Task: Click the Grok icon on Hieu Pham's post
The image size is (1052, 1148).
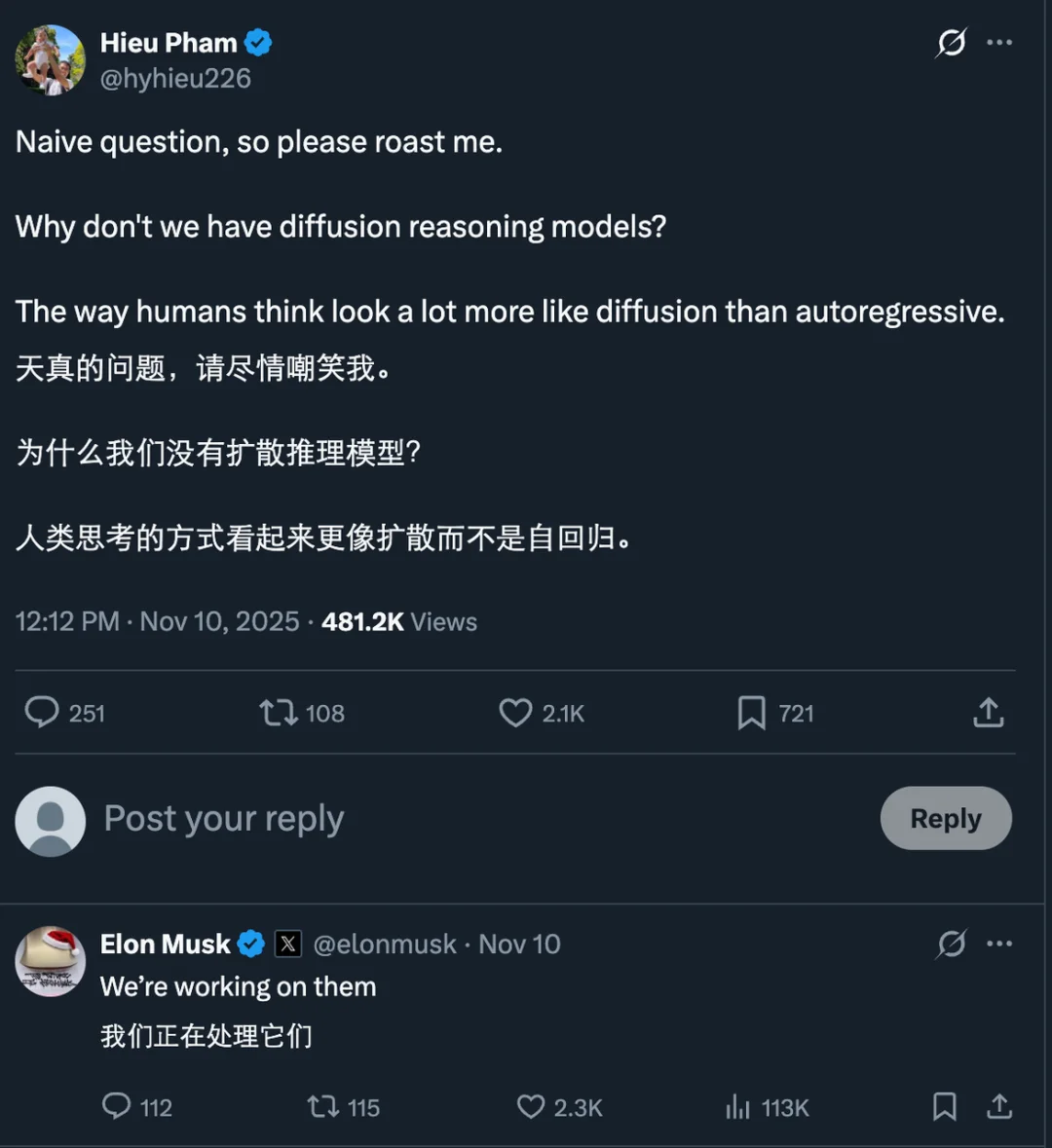Action: (x=951, y=43)
